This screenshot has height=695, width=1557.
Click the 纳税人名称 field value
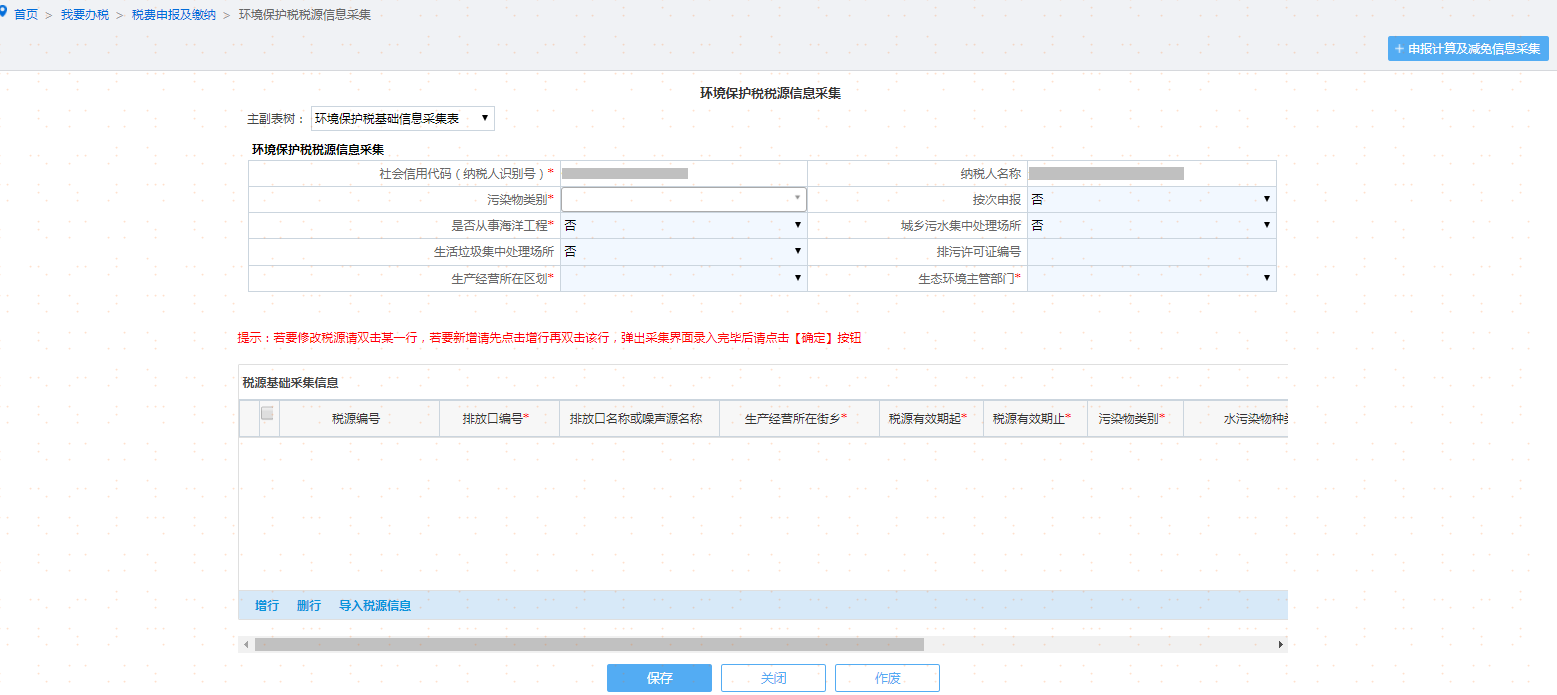point(1106,173)
